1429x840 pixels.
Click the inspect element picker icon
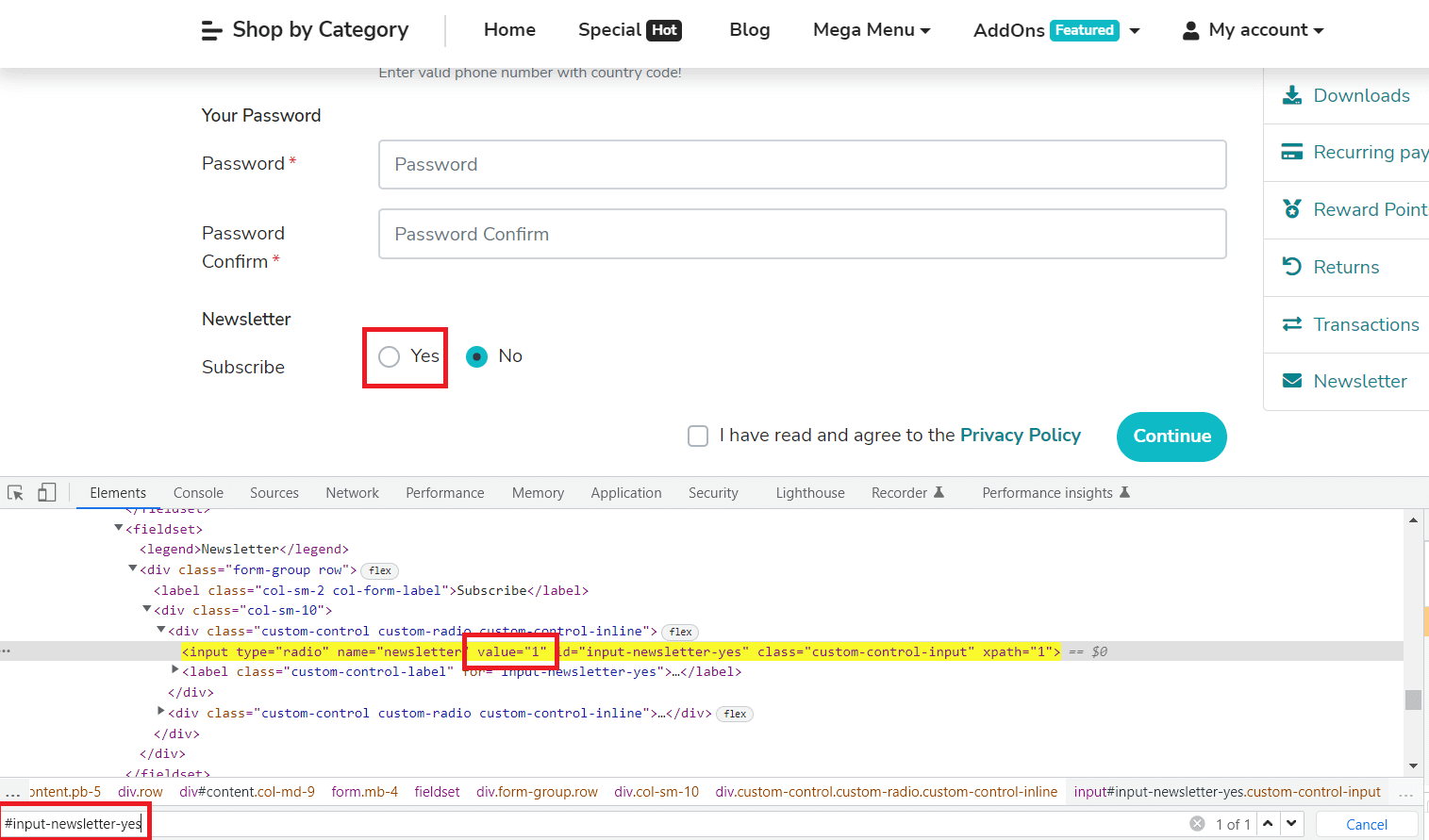(x=15, y=493)
